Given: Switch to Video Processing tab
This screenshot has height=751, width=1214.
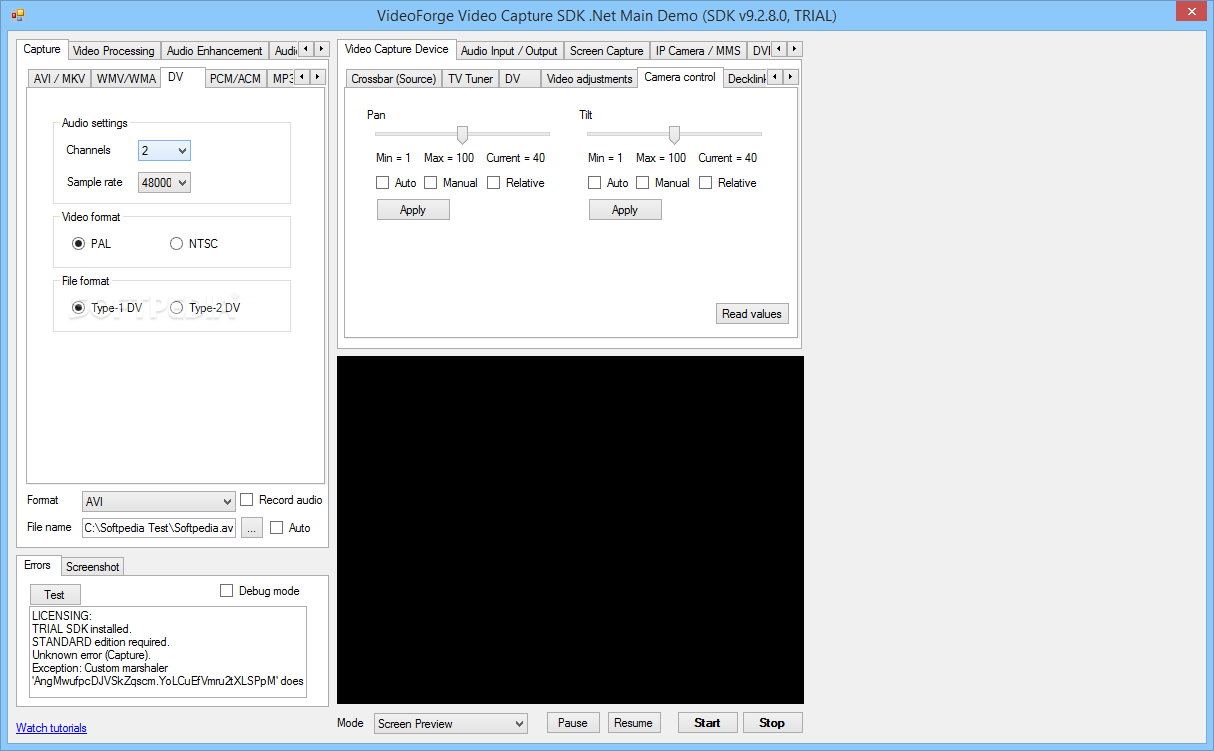Looking at the screenshot, I should (x=114, y=51).
